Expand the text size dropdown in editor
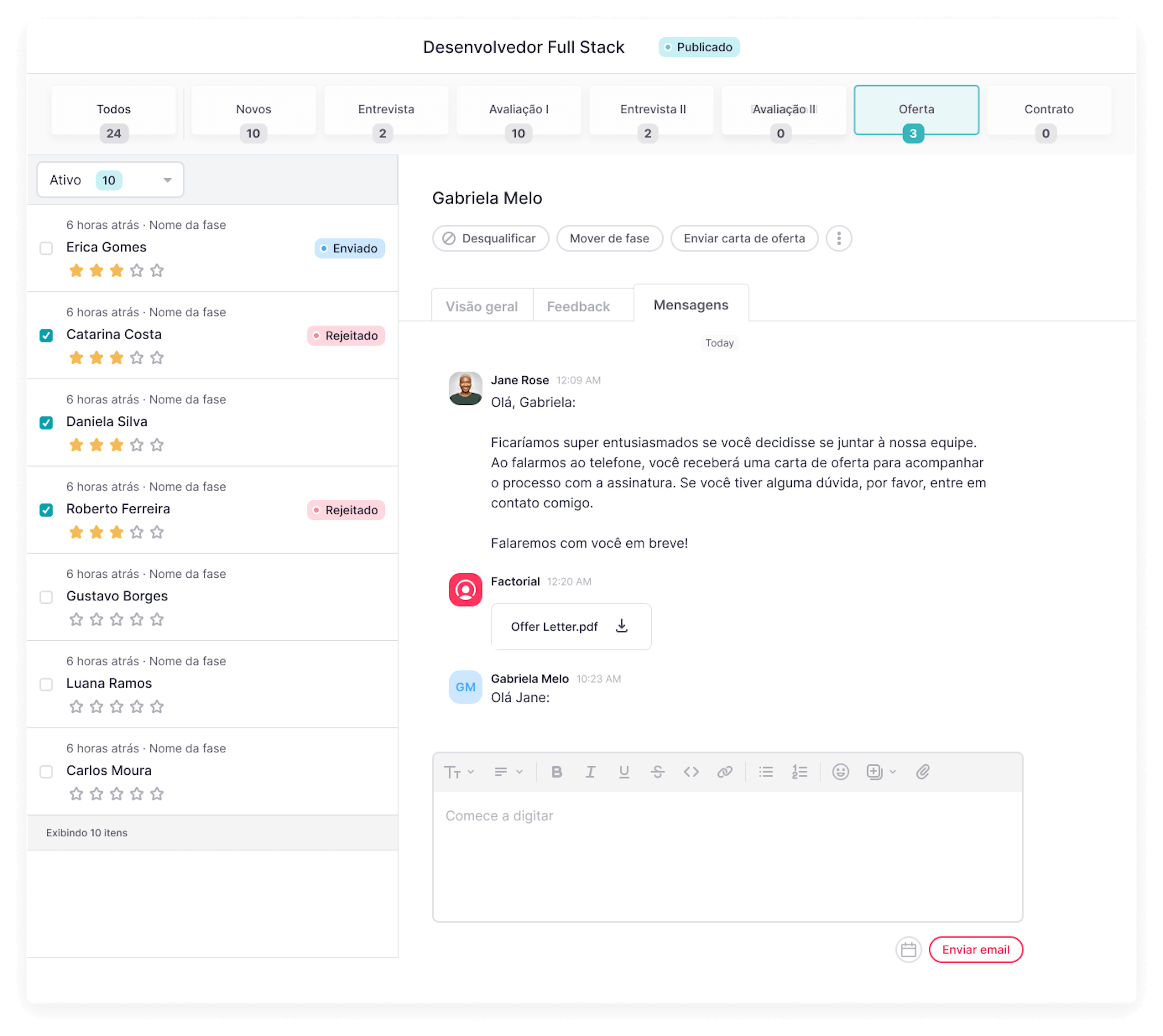This screenshot has height=1036, width=1163. point(459,772)
